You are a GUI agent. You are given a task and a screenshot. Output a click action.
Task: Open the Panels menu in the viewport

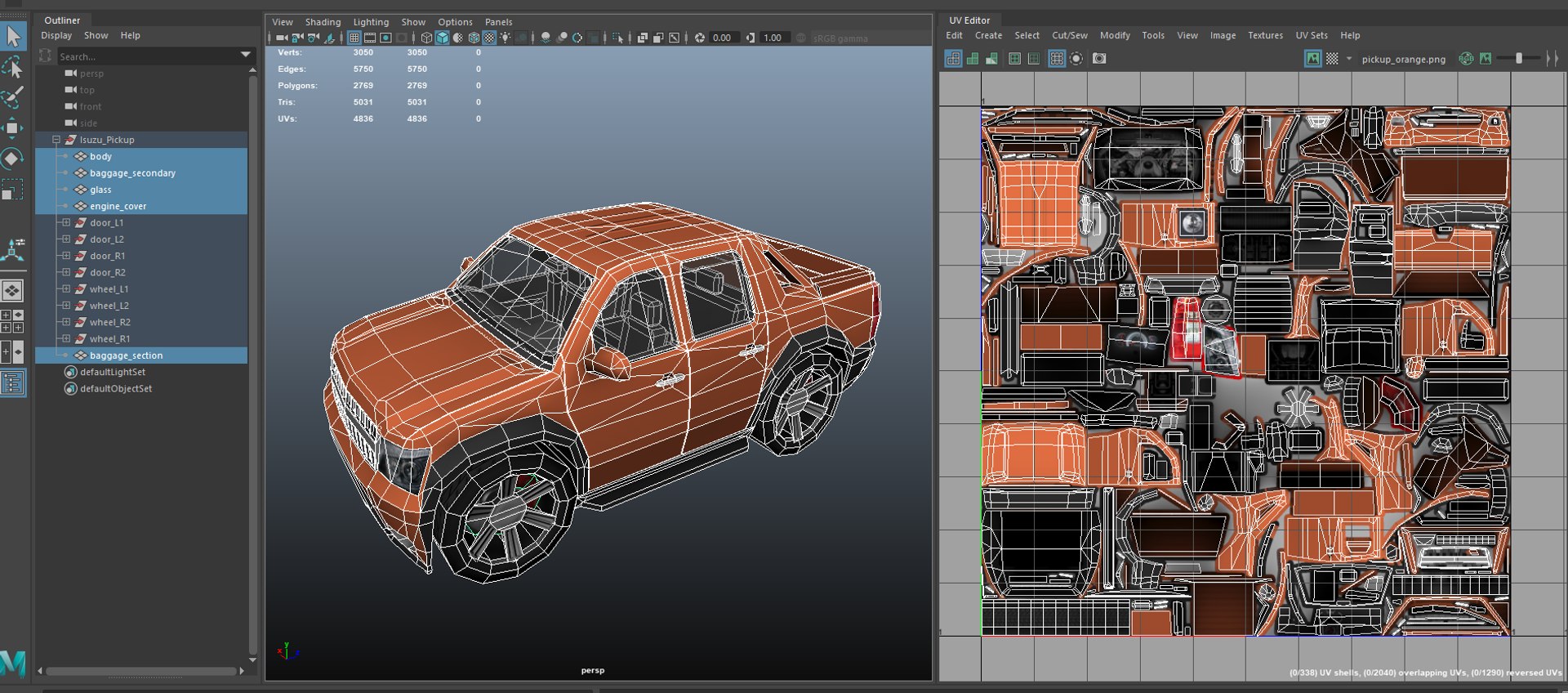tap(498, 22)
